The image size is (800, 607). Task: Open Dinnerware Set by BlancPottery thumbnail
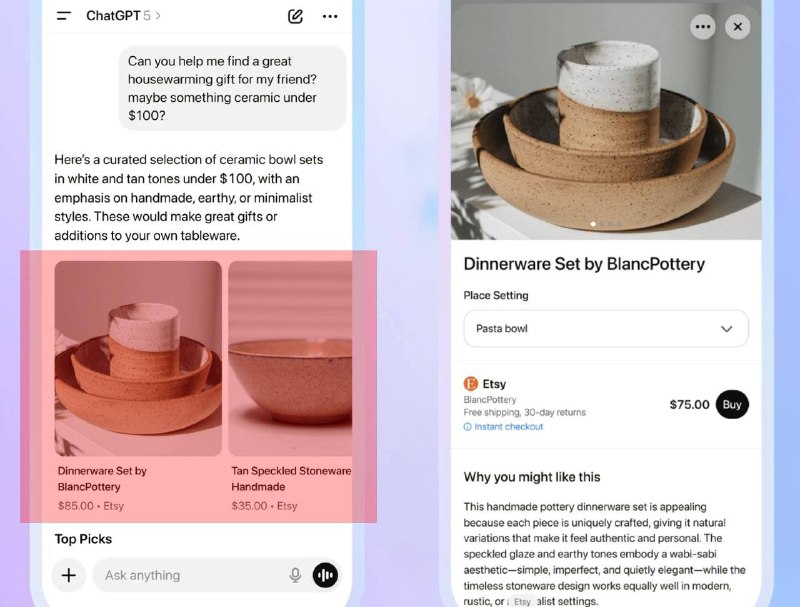[x=138, y=358]
